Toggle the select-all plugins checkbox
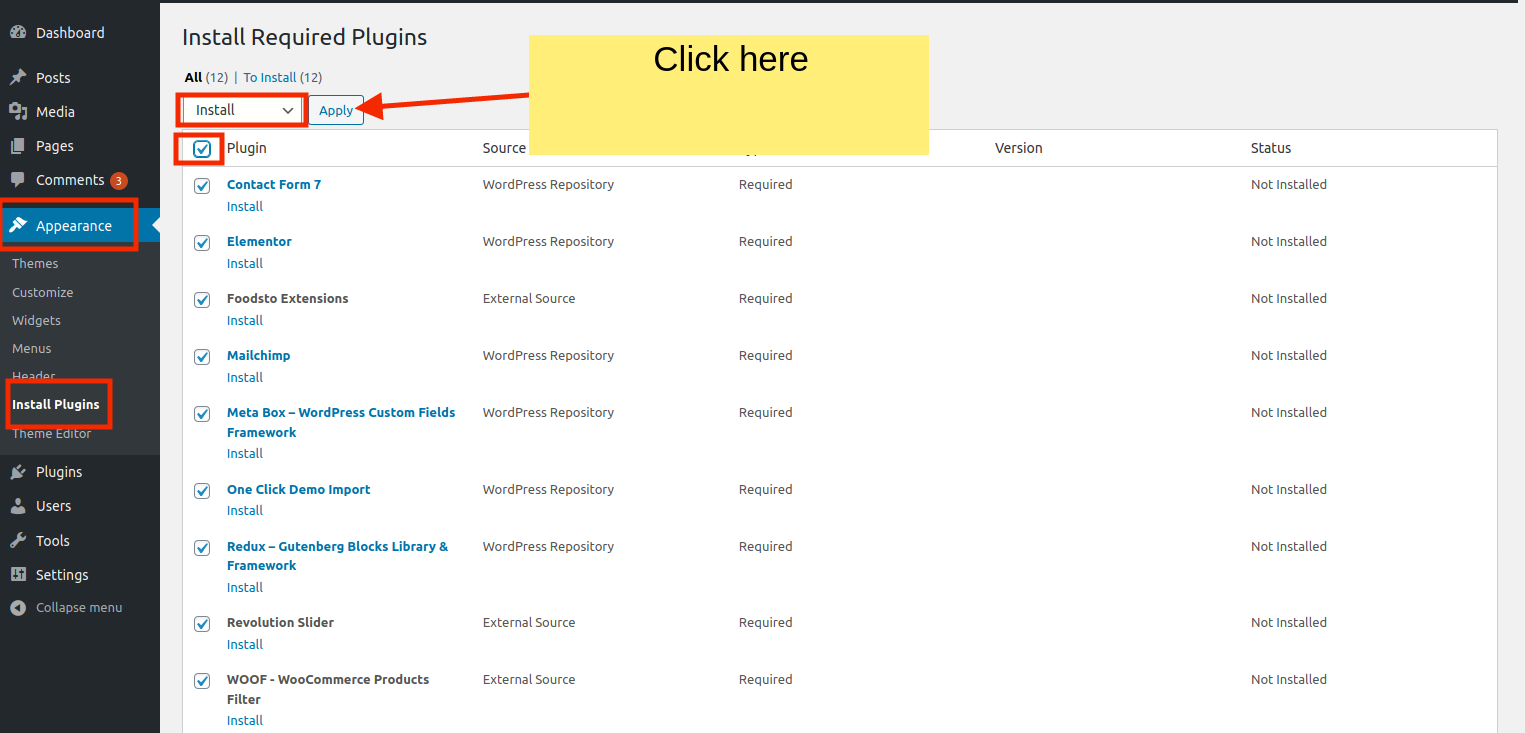 (202, 149)
